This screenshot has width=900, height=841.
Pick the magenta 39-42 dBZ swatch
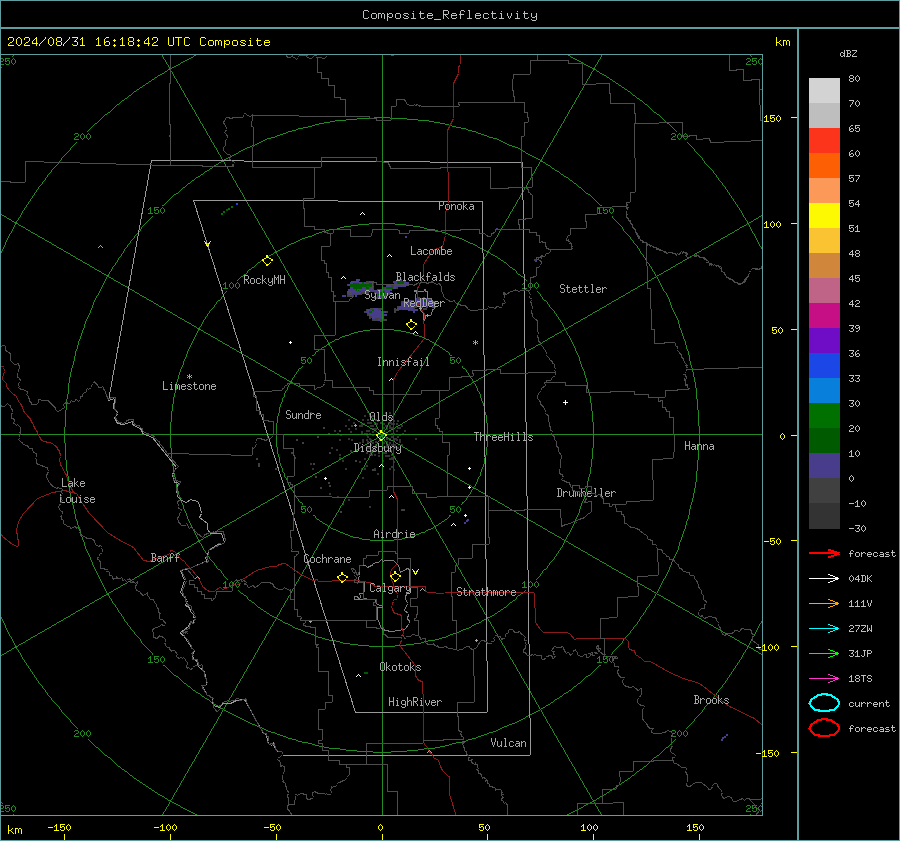(824, 316)
